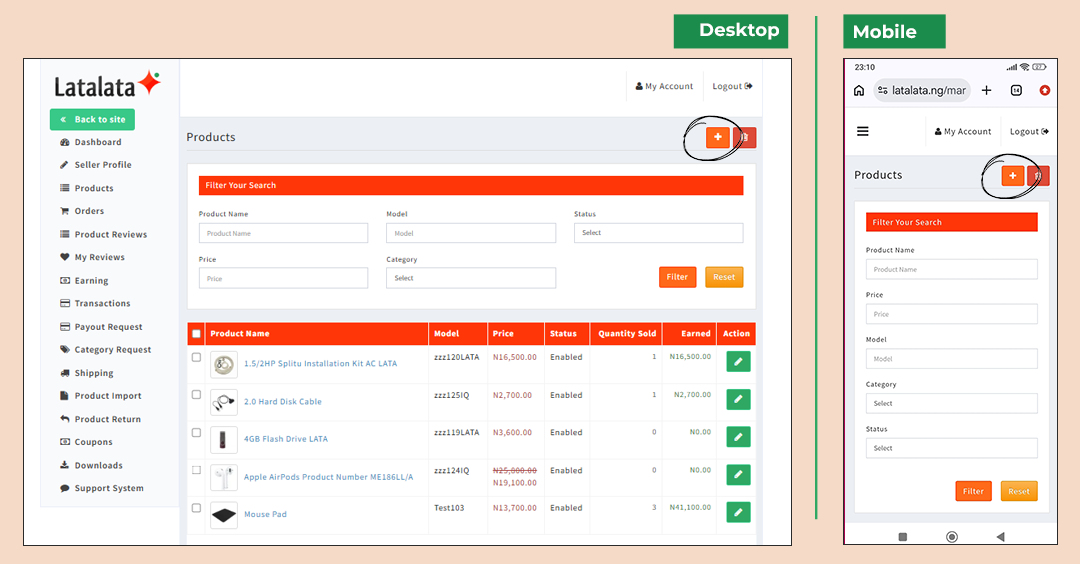Tap the Android recent apps square button

pos(903,536)
